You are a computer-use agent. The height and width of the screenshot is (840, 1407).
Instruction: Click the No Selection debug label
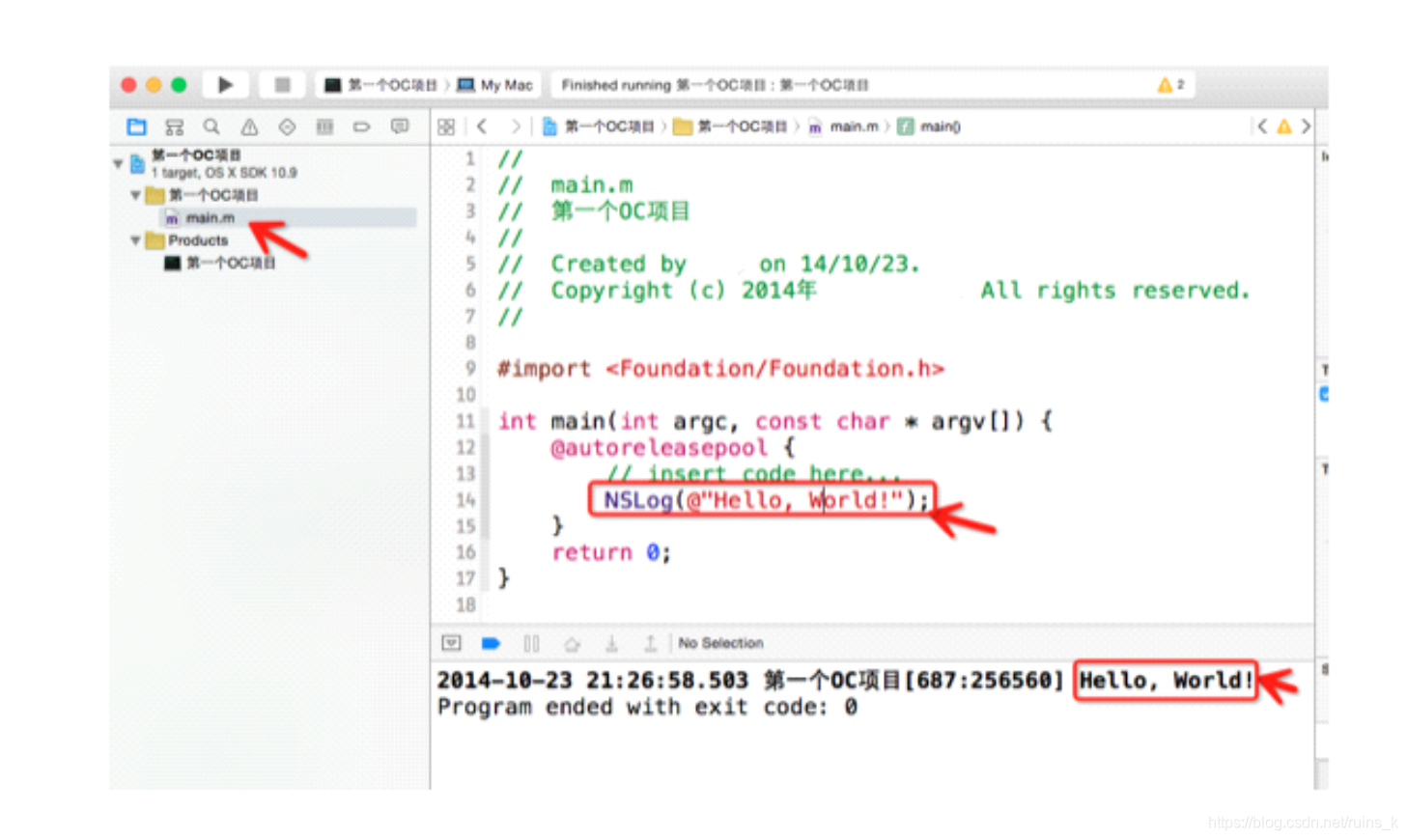(720, 643)
